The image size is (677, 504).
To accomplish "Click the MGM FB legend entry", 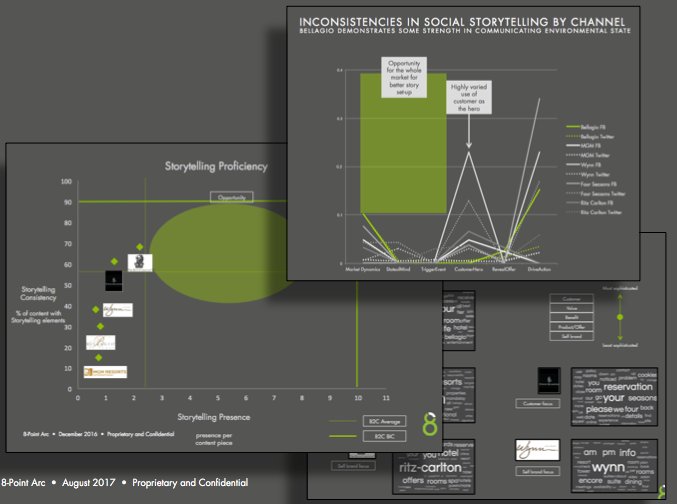I will [584, 146].
